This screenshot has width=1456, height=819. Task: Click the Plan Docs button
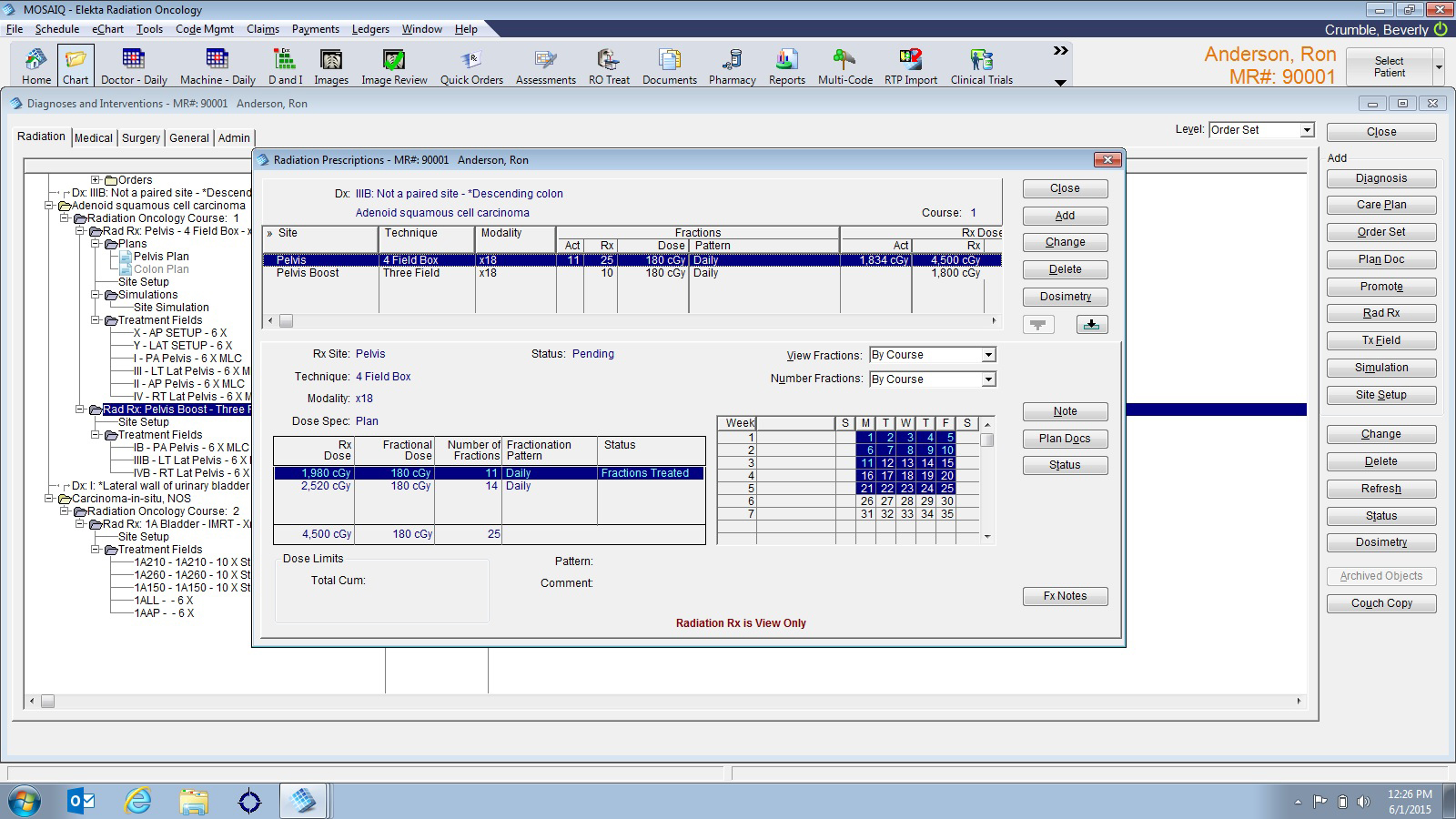pos(1065,439)
